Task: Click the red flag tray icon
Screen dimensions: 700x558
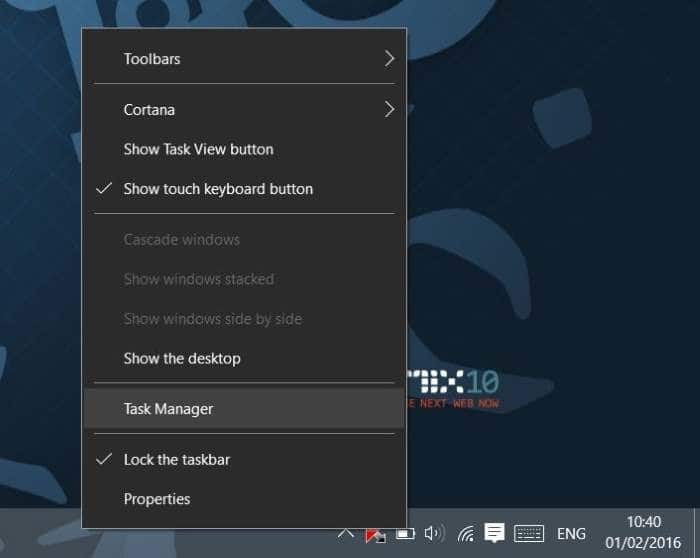Action: pyautogui.click(x=375, y=535)
